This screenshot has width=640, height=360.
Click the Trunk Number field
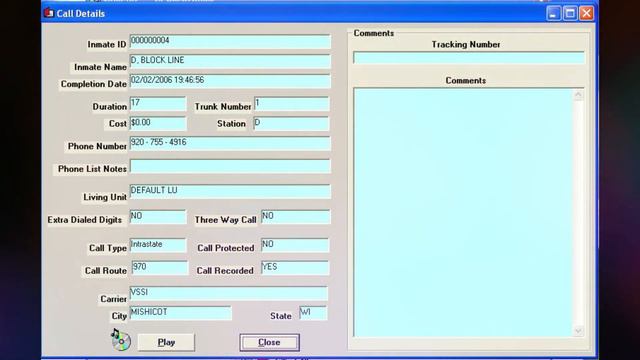(x=291, y=104)
